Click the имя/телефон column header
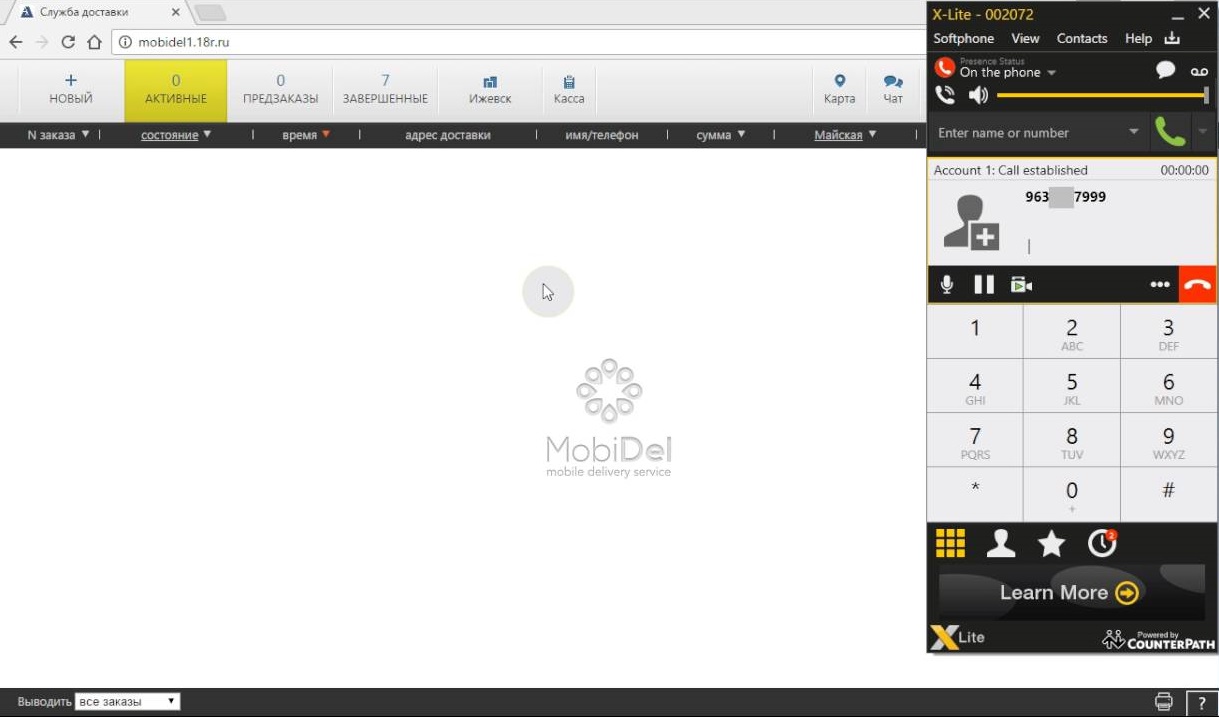1219x717 pixels. [x=601, y=135]
